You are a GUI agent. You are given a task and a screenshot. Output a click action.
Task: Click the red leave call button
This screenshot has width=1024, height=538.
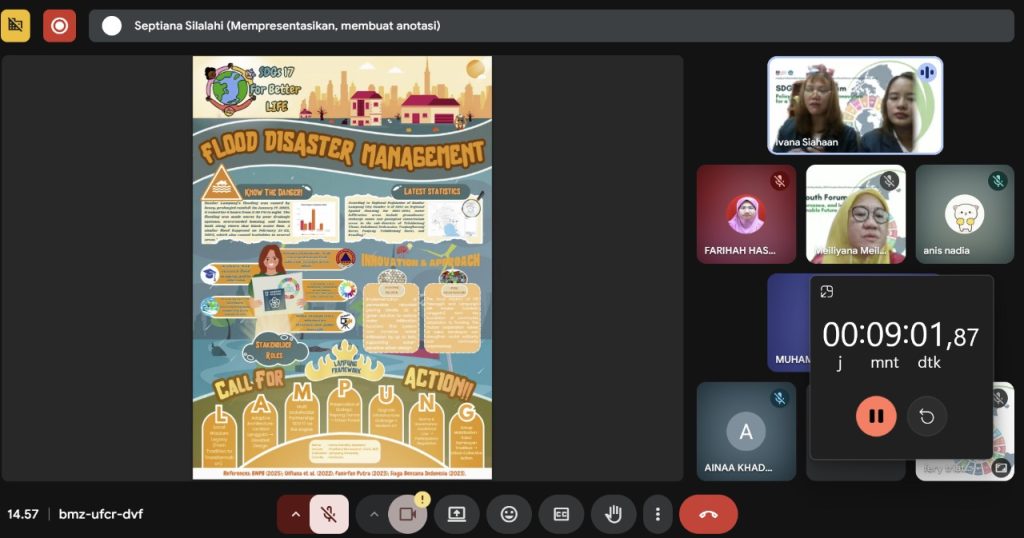tap(708, 514)
